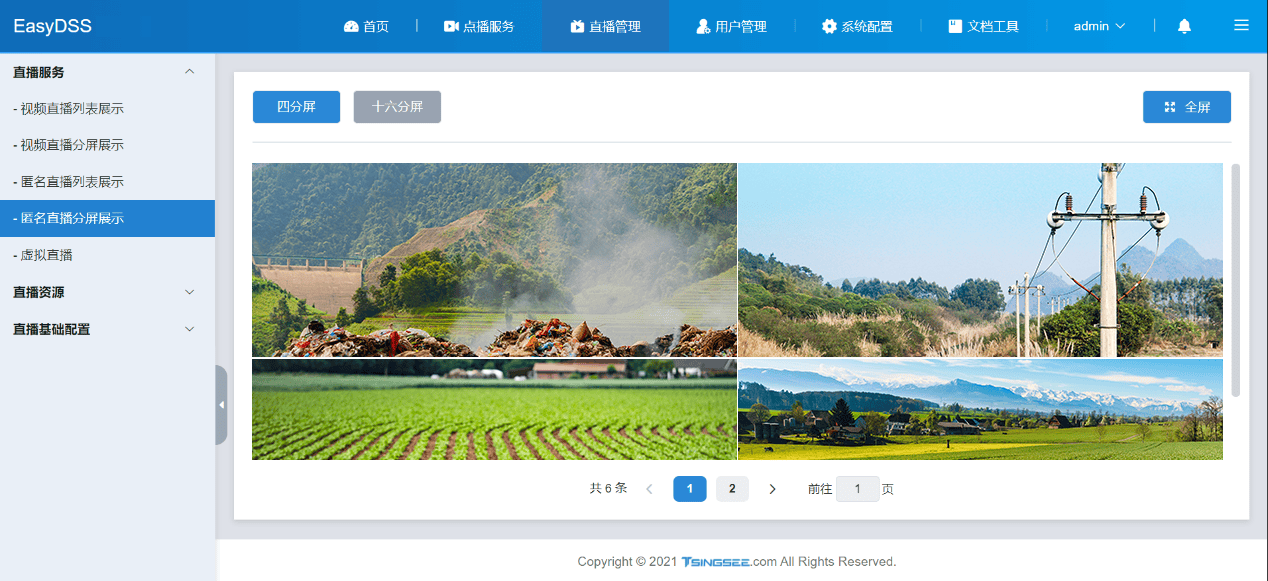Viewport: 1268px width, 581px height.
Task: Open the hamburger menu icon
Action: (1241, 26)
